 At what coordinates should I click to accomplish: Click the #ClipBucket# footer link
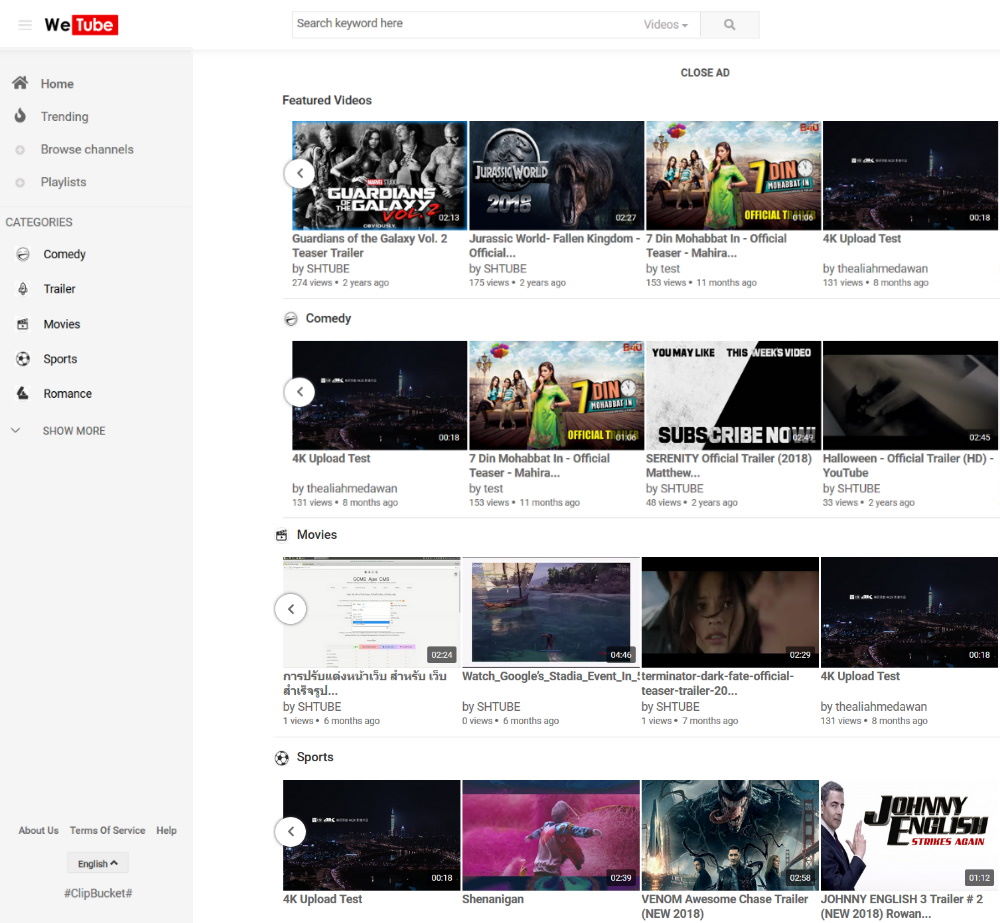[98, 893]
